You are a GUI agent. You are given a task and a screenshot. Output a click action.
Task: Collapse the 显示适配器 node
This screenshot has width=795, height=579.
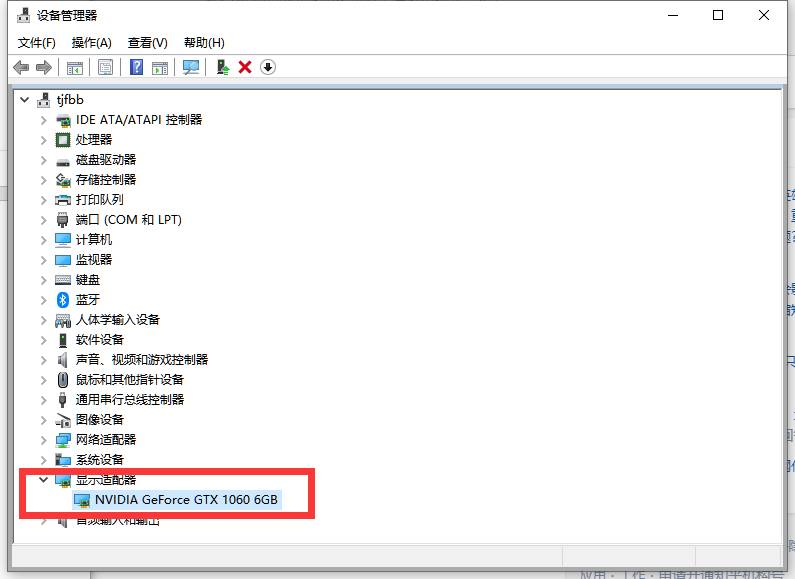(x=44, y=479)
